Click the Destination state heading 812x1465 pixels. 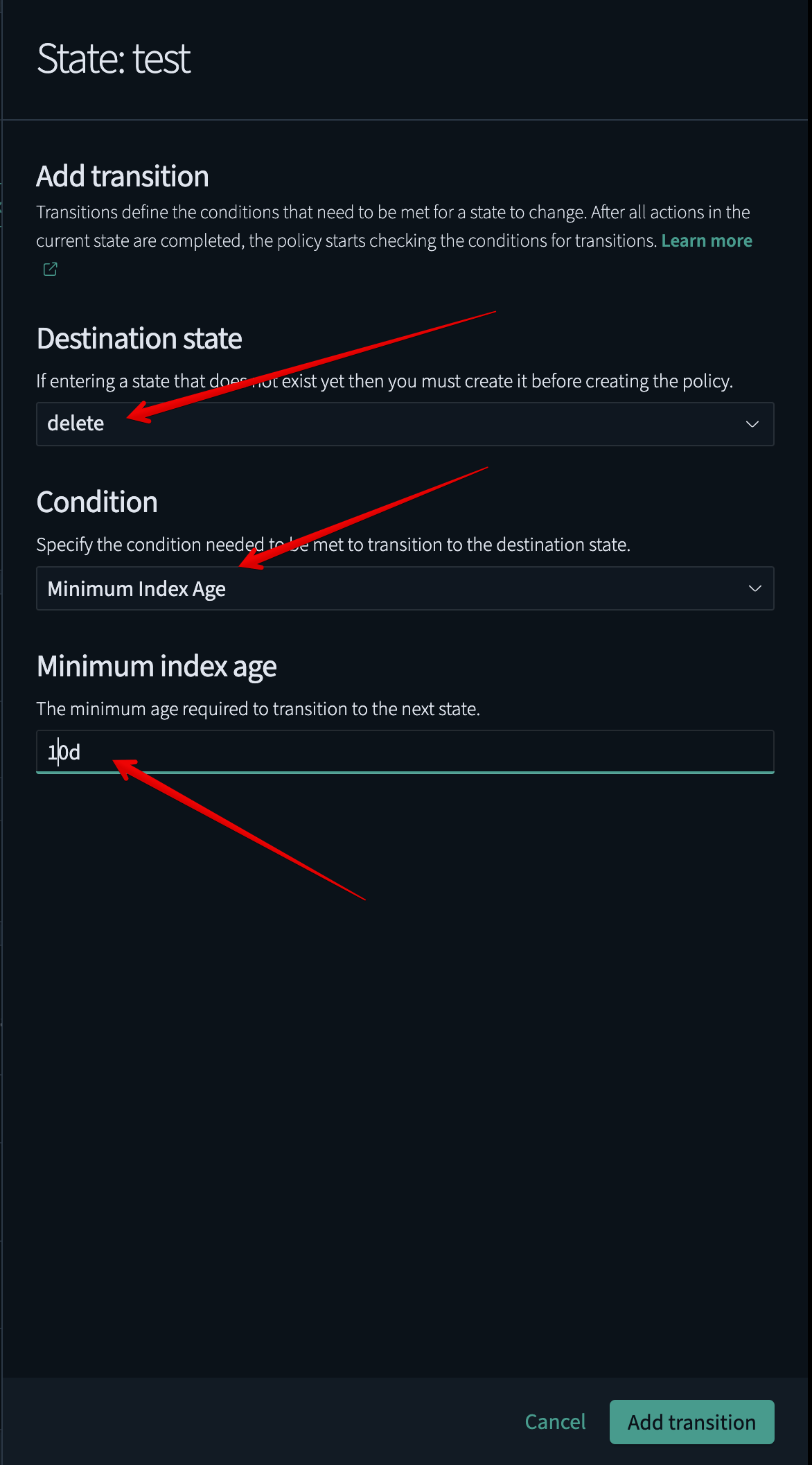139,339
